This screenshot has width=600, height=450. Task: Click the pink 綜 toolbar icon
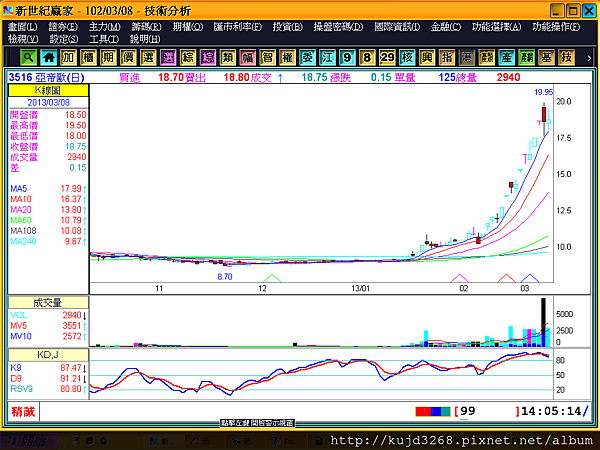208,58
